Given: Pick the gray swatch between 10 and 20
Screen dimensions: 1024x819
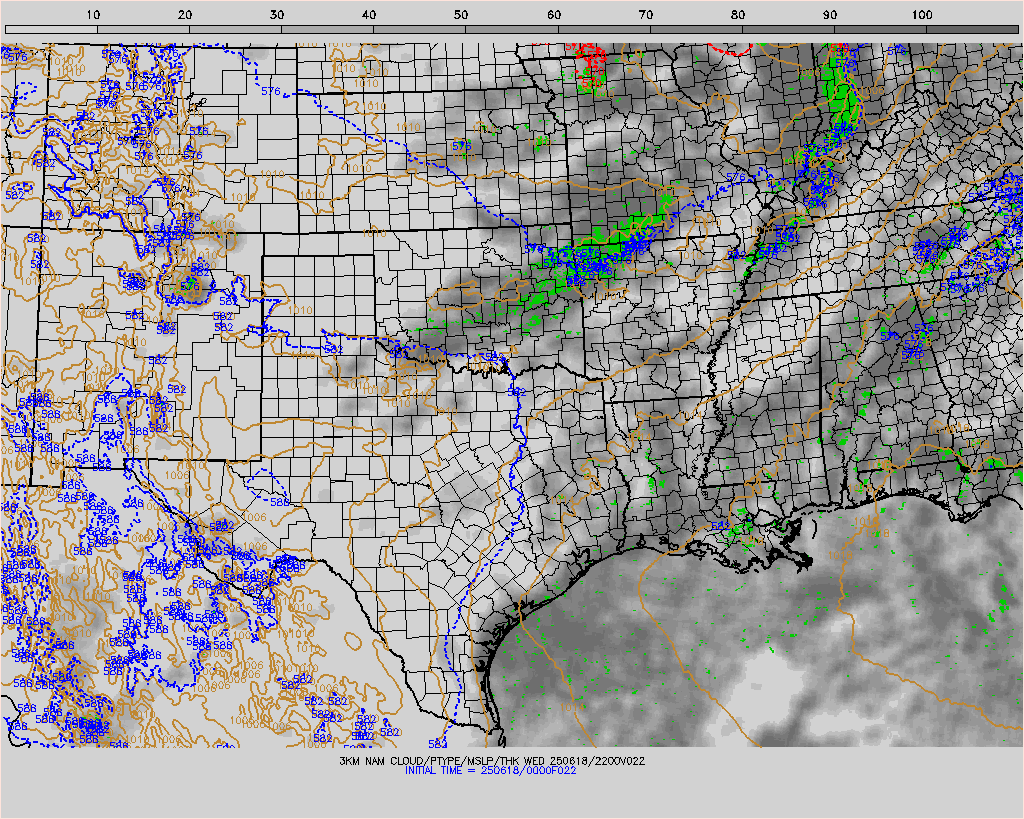Looking at the screenshot, I should click(144, 29).
